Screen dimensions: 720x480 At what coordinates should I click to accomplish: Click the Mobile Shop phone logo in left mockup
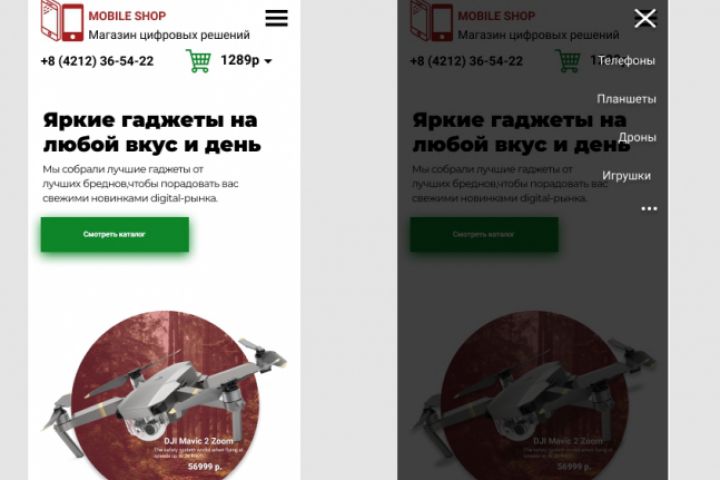point(62,21)
